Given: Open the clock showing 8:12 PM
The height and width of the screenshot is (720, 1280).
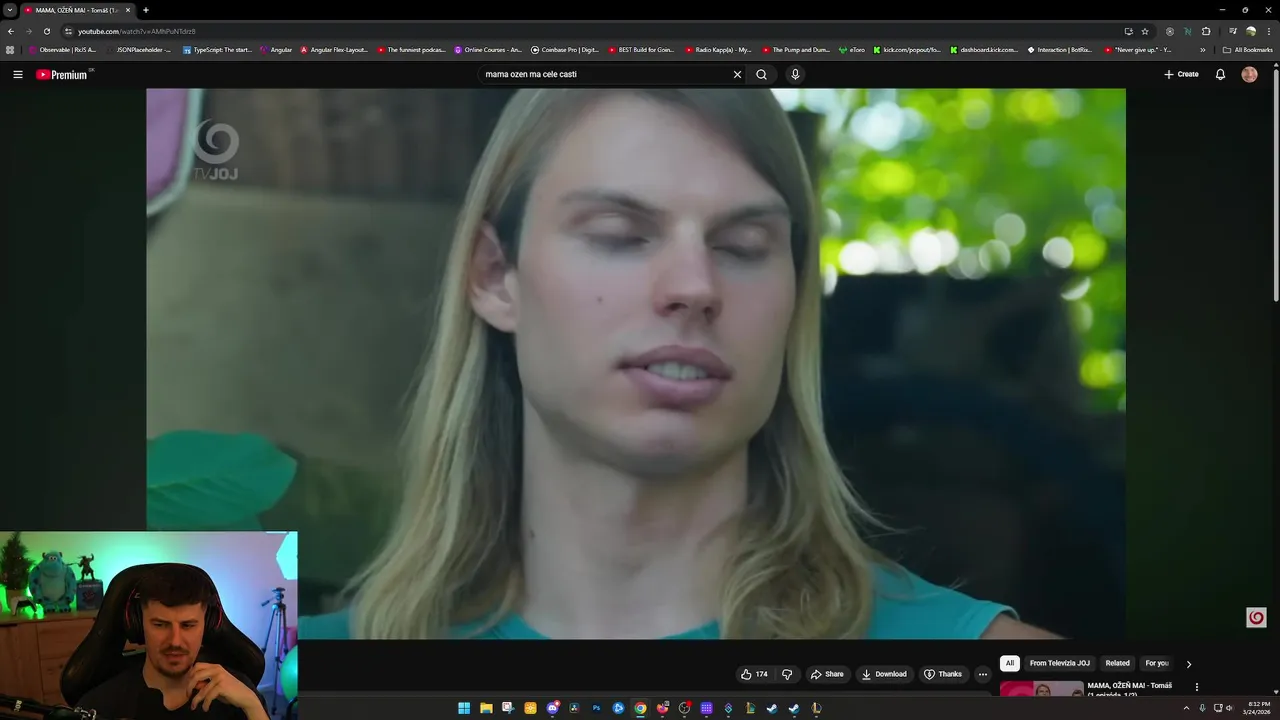Looking at the screenshot, I should coord(1258,708).
